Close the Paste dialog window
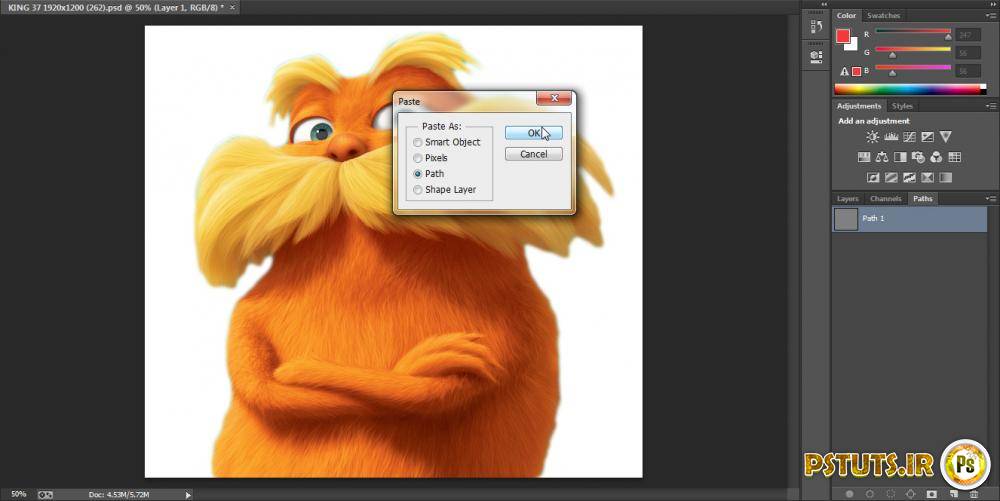The height and width of the screenshot is (501, 1000). click(x=554, y=98)
